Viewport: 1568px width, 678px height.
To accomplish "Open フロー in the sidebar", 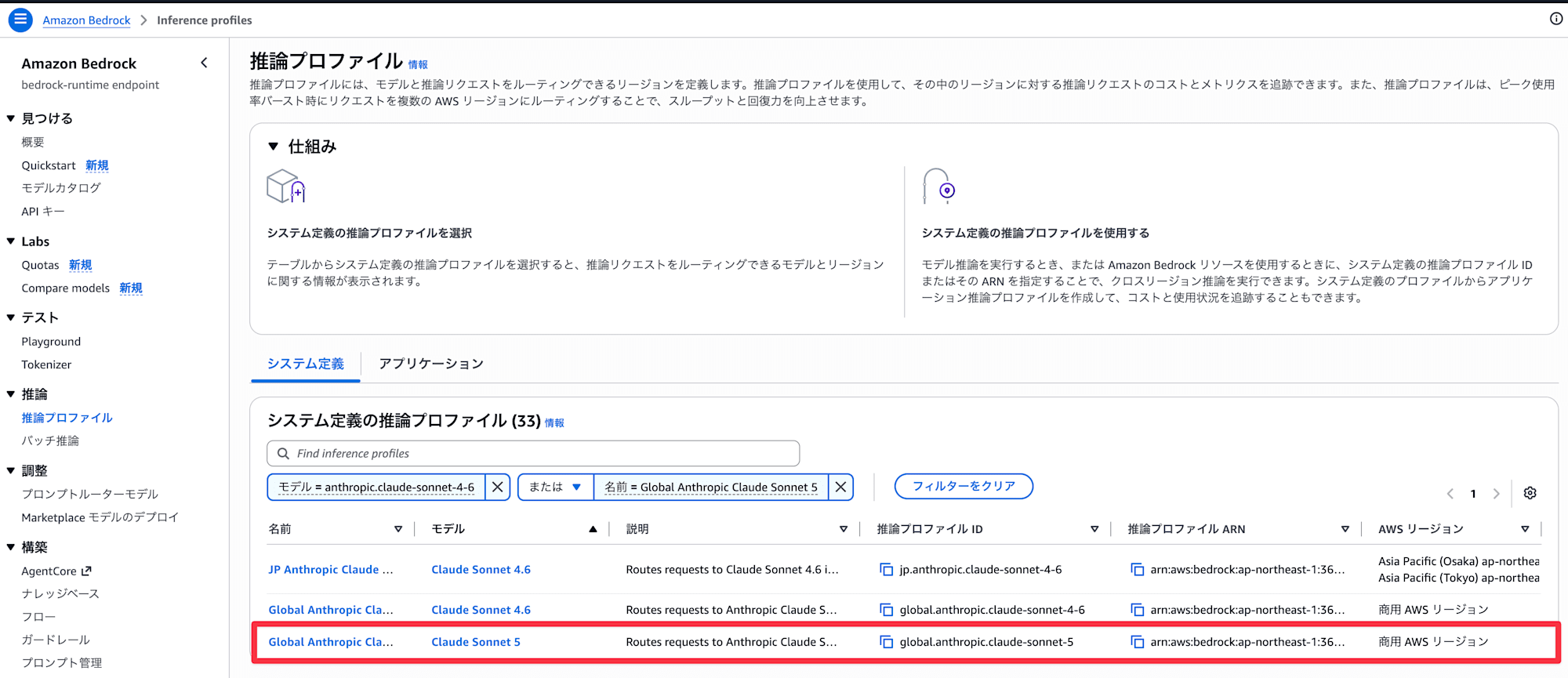I will pos(38,617).
